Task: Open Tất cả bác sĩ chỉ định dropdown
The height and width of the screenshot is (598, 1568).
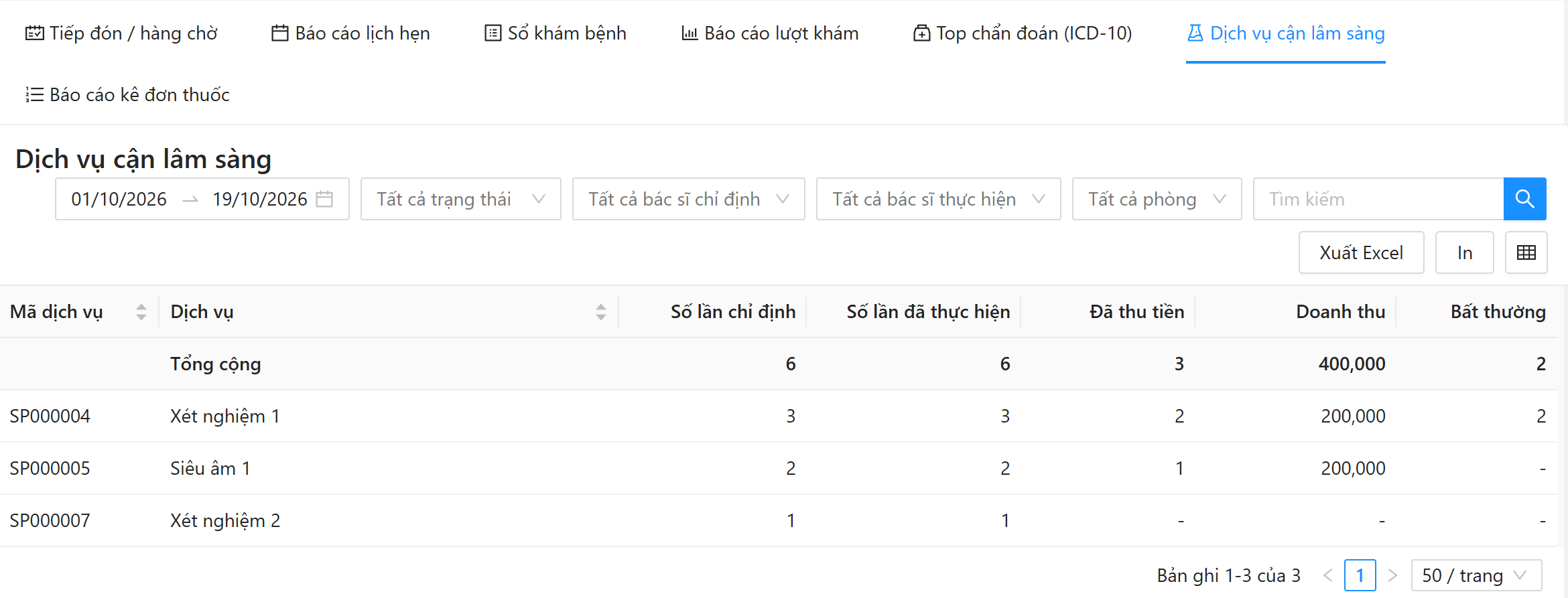Action: click(x=689, y=199)
